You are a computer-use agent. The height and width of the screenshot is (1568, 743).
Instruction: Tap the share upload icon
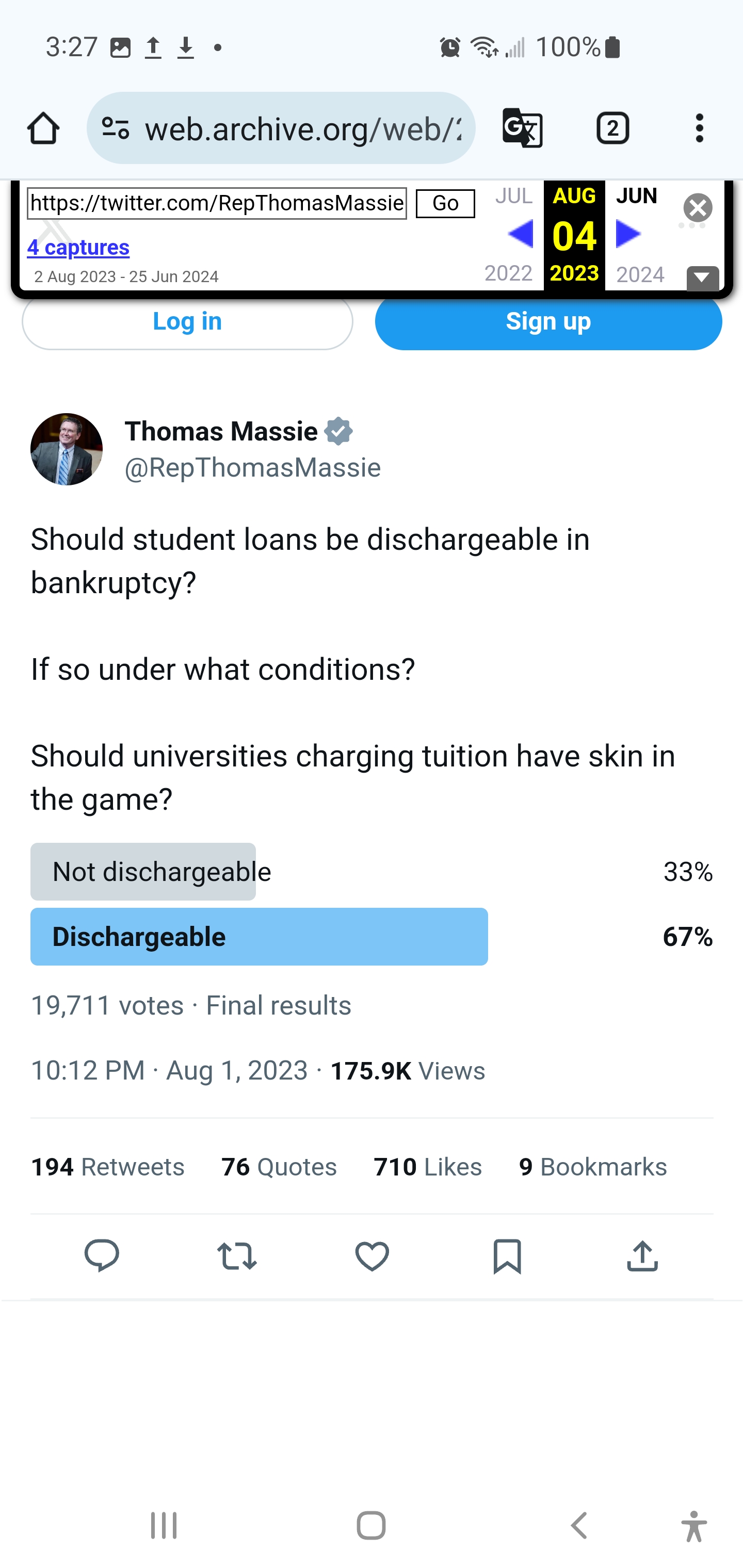(x=642, y=1255)
